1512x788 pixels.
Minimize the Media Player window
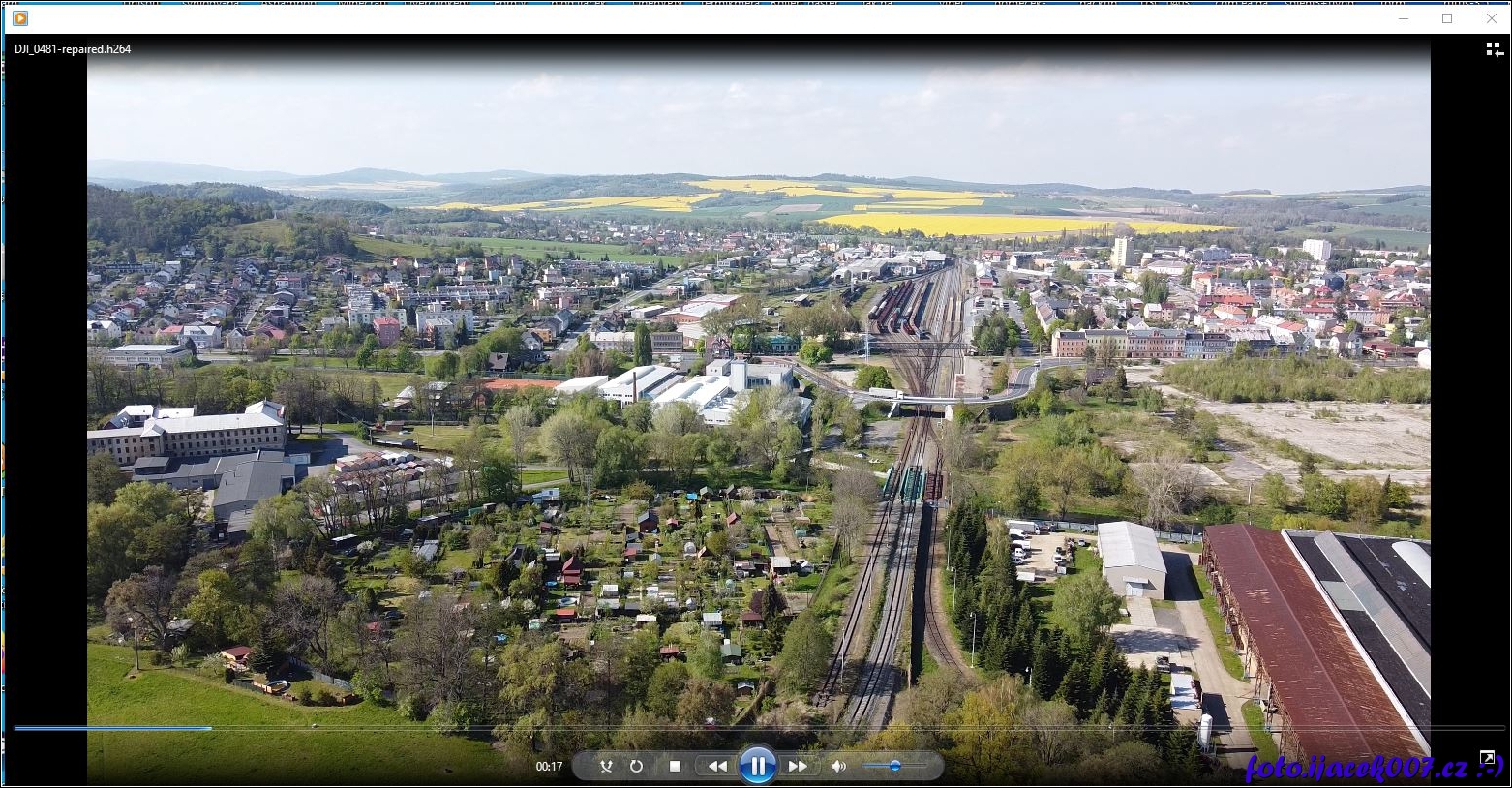[x=1403, y=18]
